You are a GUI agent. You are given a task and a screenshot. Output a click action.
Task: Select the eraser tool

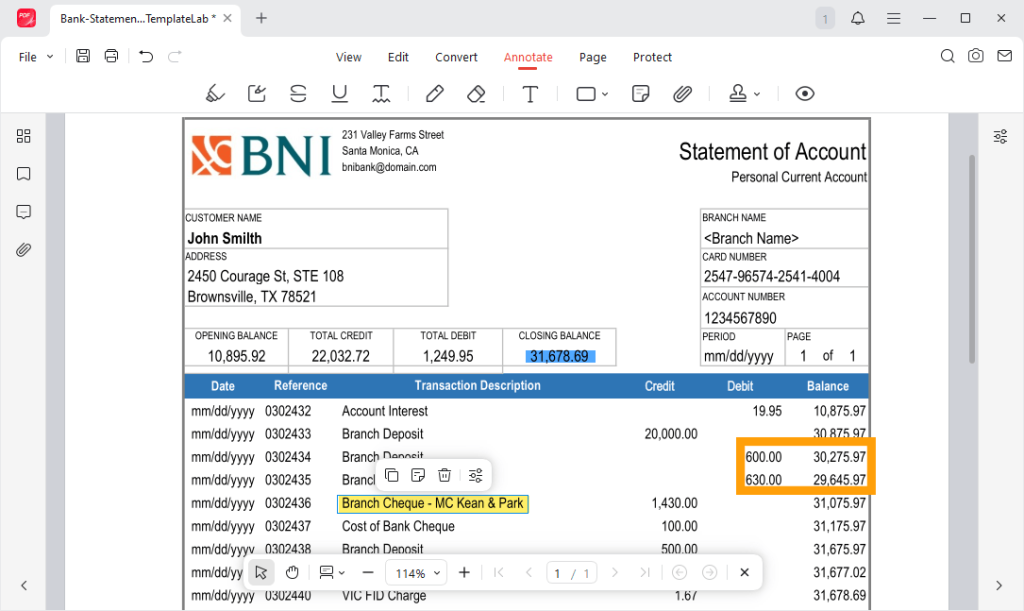pos(476,94)
